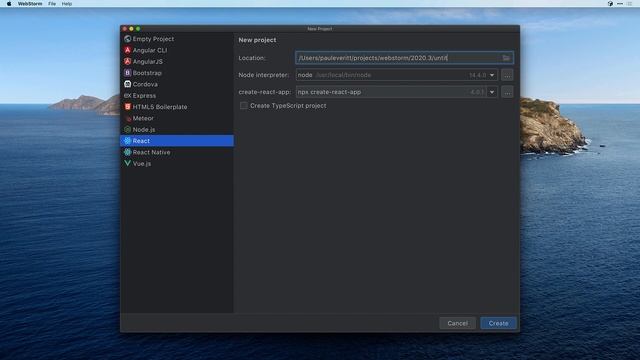Click the HTML5 Boilerplate shield icon
Viewport: 640px width, 360px height.
coord(127,107)
